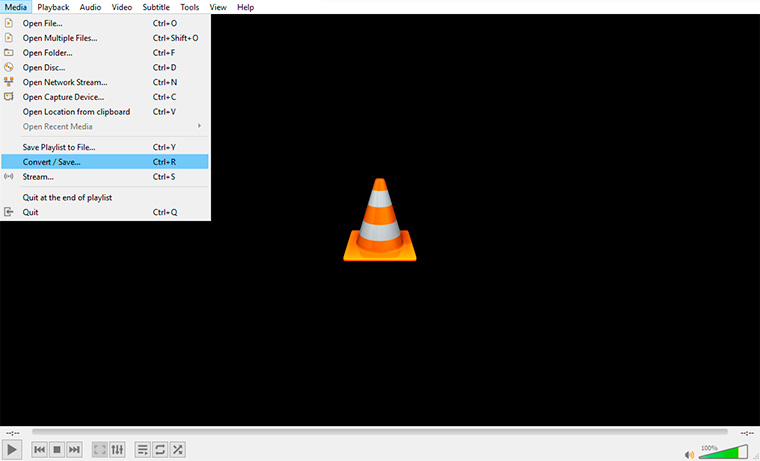Toggle fullscreen video mode

[99, 450]
